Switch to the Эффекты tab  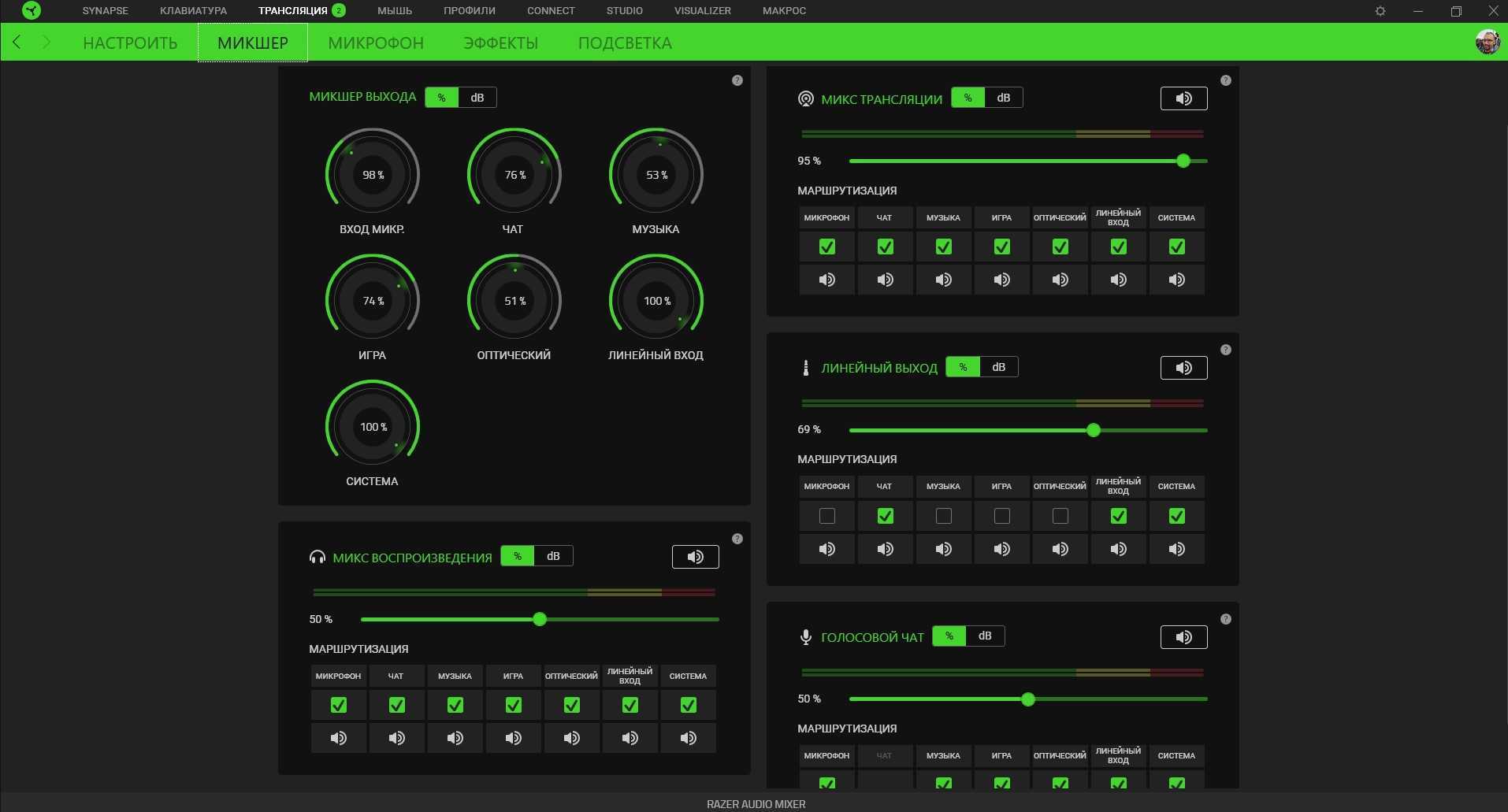[500, 43]
